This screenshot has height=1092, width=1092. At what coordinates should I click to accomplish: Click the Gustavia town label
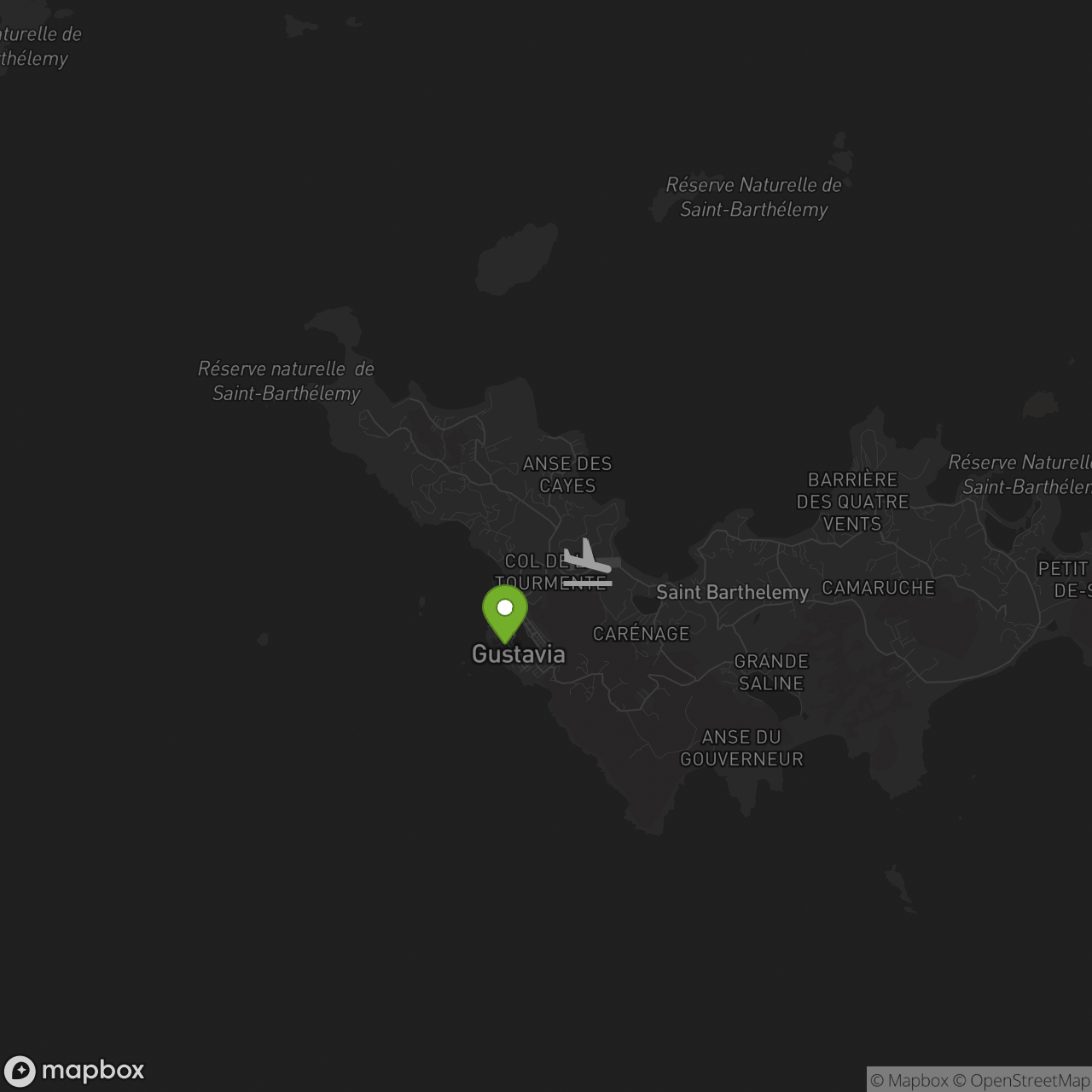519,654
